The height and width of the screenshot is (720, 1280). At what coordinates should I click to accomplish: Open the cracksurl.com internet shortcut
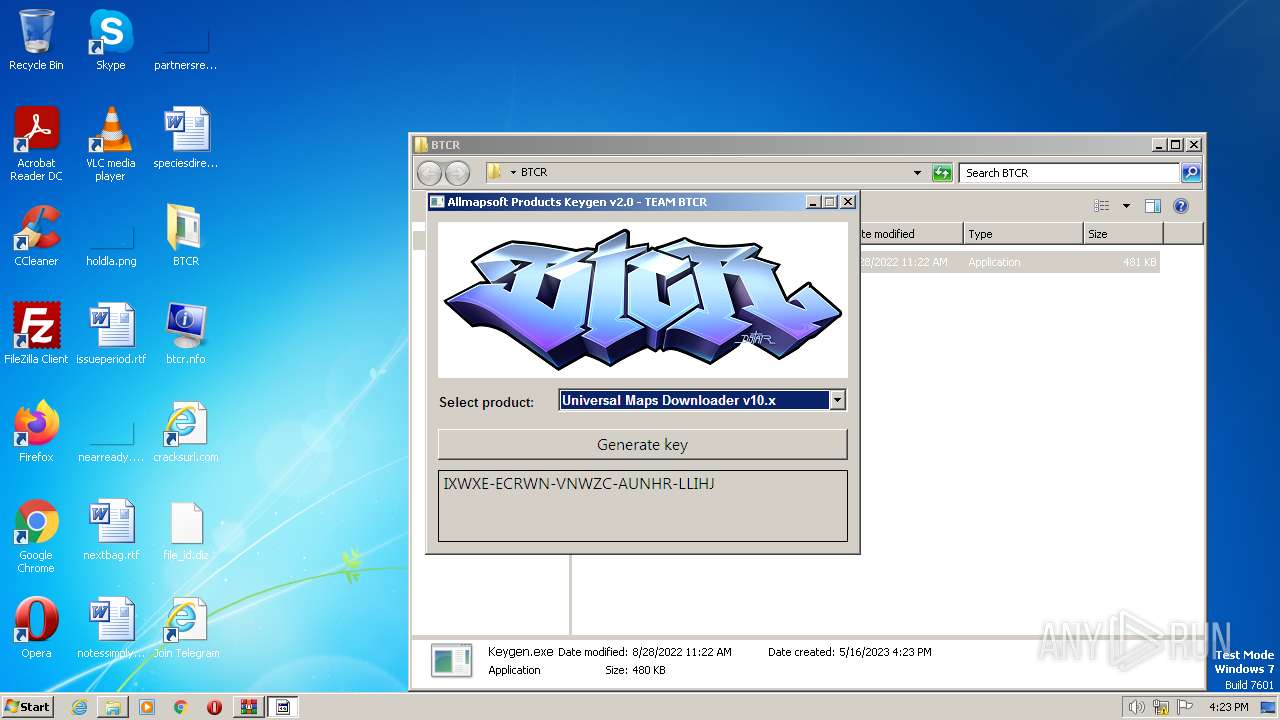click(185, 431)
